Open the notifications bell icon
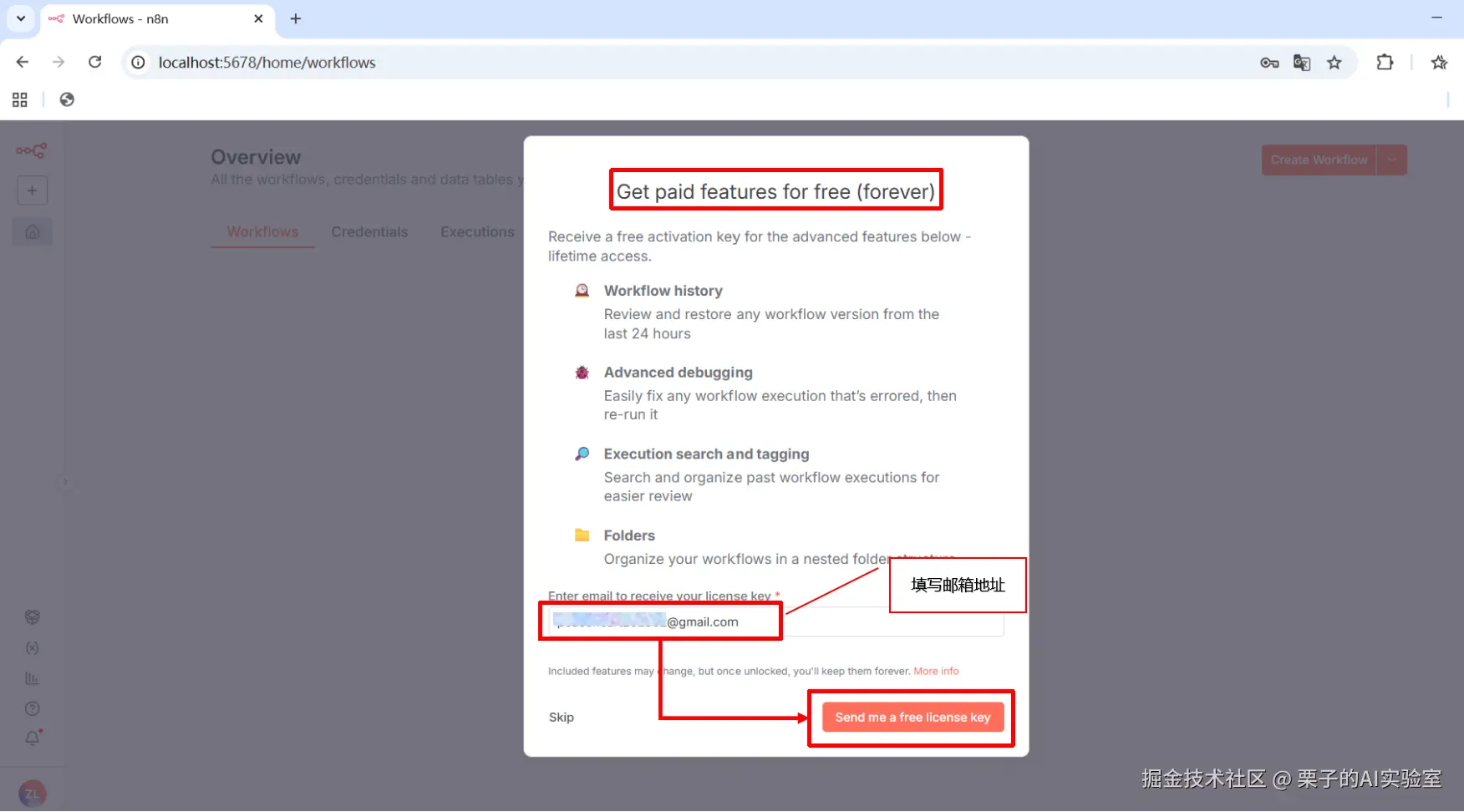 tap(33, 738)
